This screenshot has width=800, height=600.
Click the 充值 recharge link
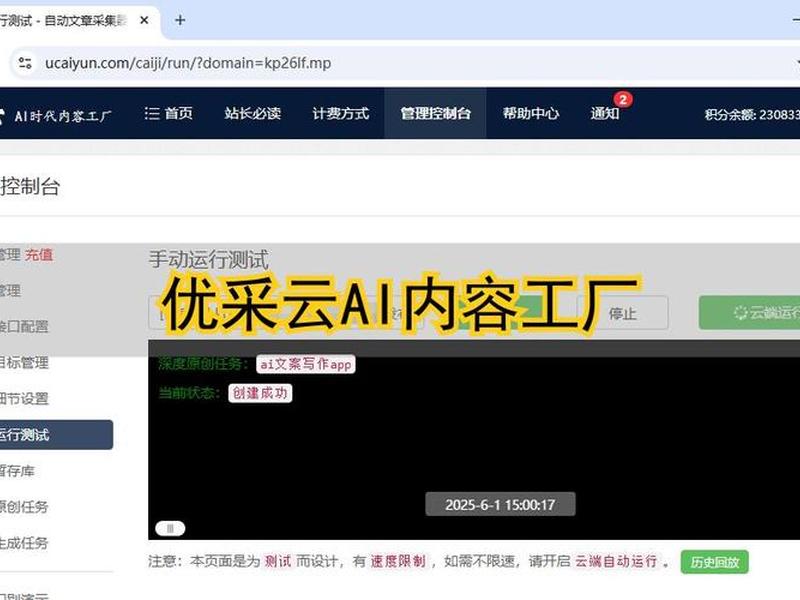click(x=39, y=255)
